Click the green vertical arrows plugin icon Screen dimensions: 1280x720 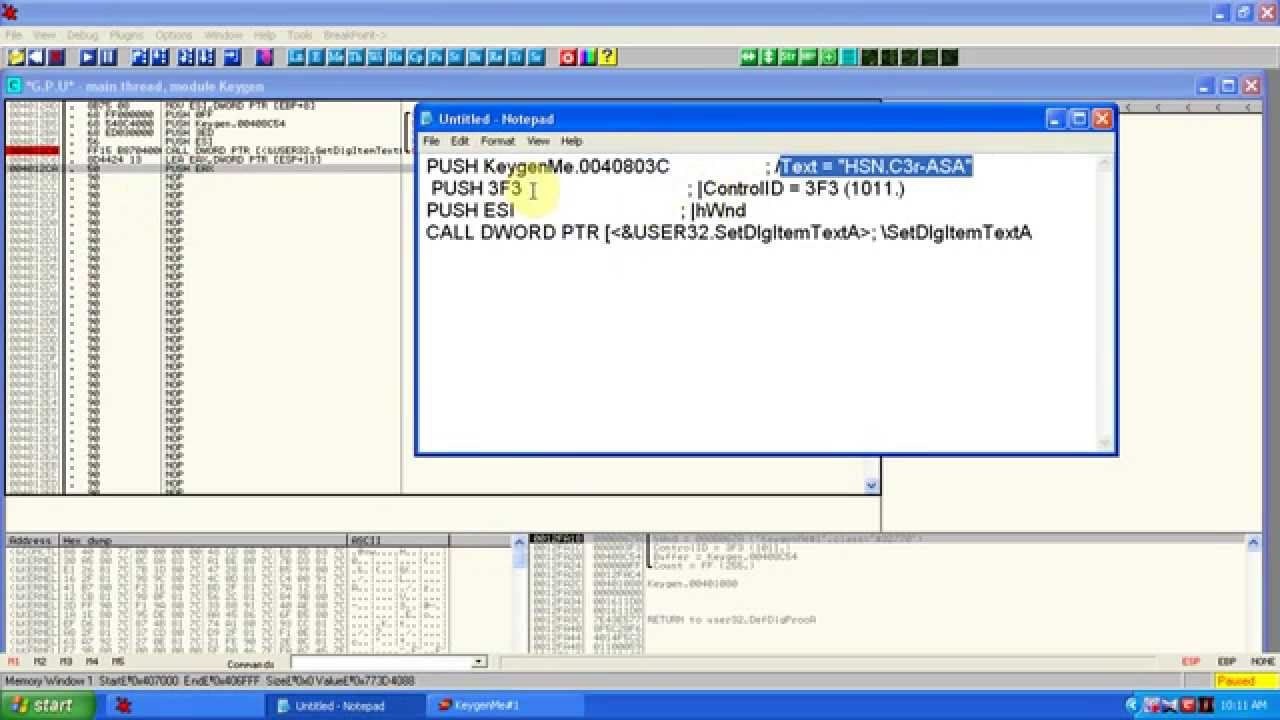tap(768, 57)
